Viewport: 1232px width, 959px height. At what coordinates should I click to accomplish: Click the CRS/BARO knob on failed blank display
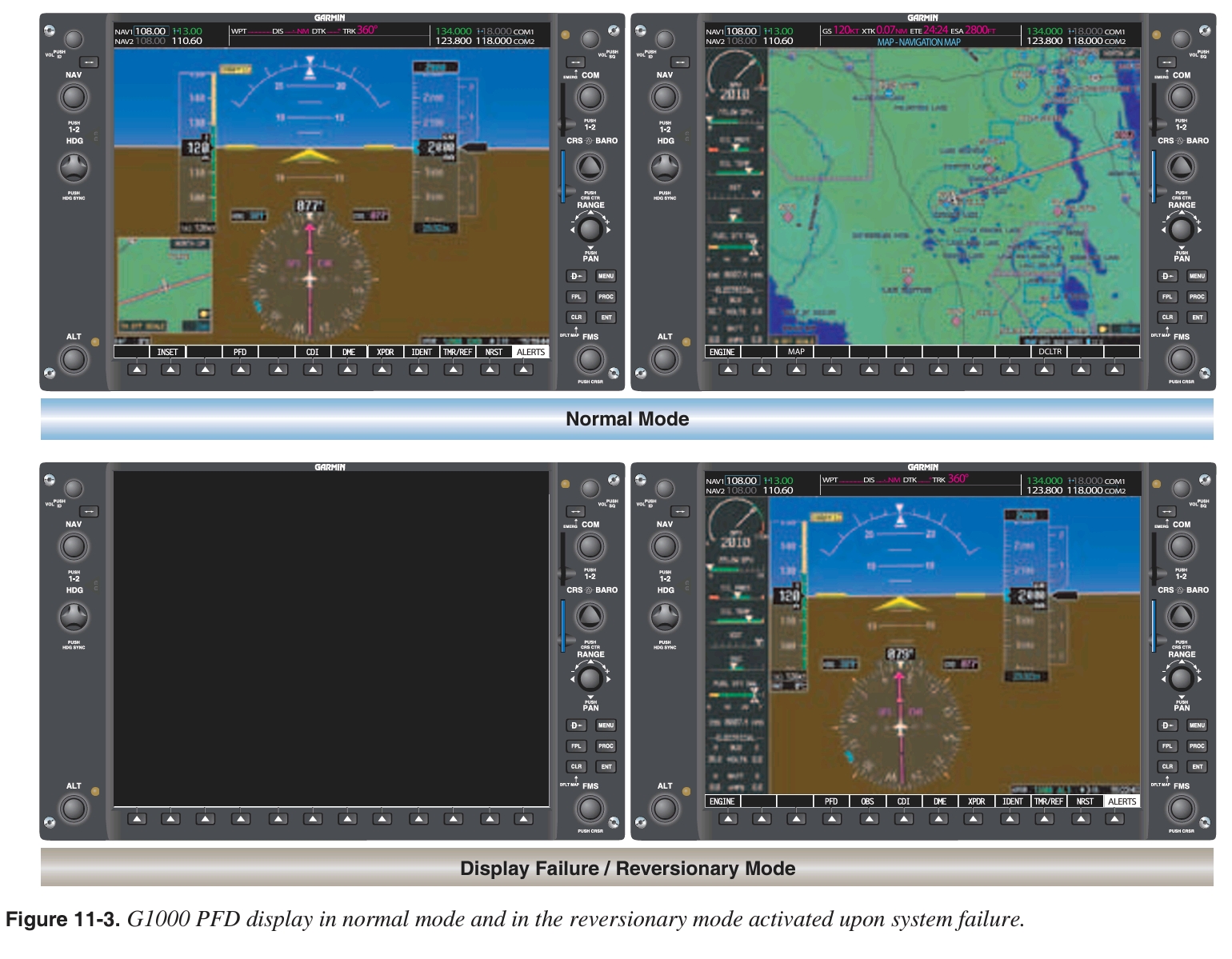[x=590, y=617]
